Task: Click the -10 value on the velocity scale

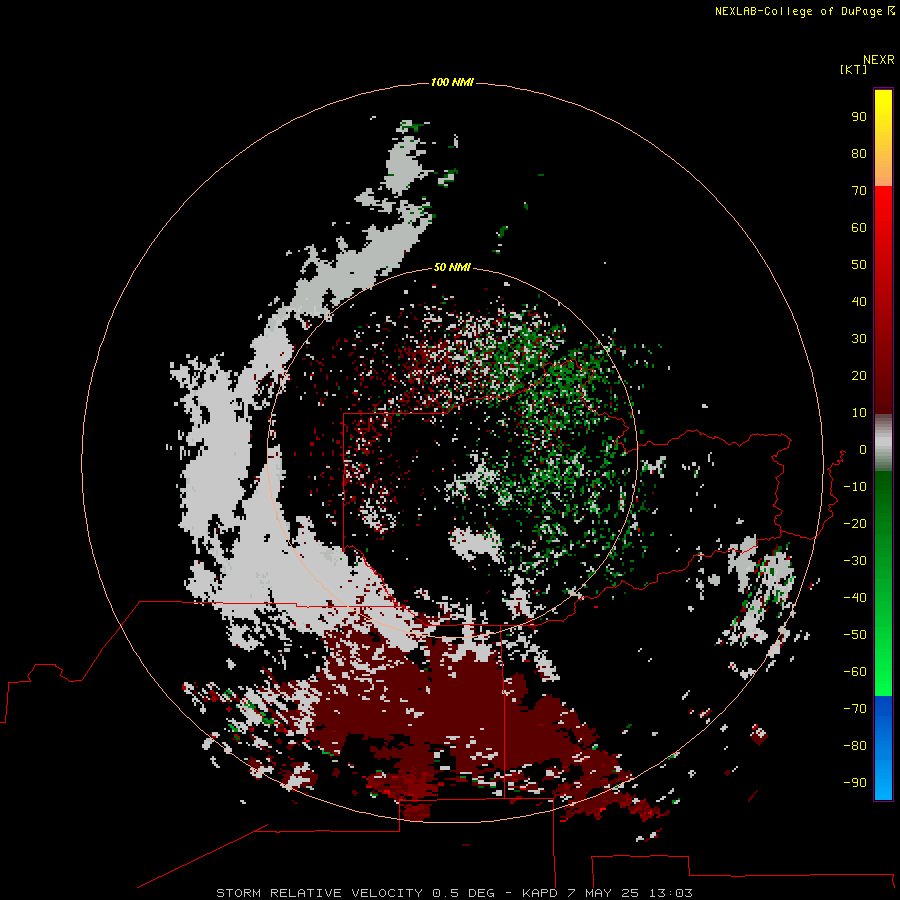Action: coord(855,487)
